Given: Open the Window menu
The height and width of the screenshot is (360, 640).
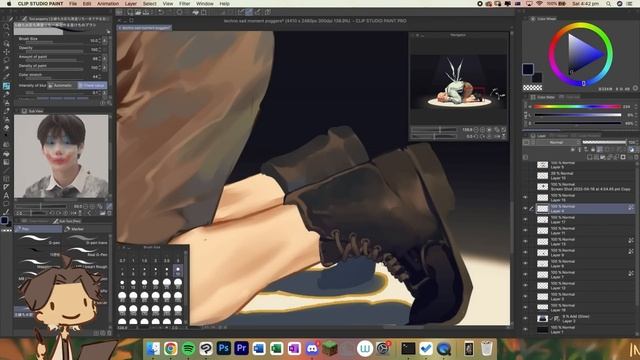Looking at the screenshot, I should [205, 4].
